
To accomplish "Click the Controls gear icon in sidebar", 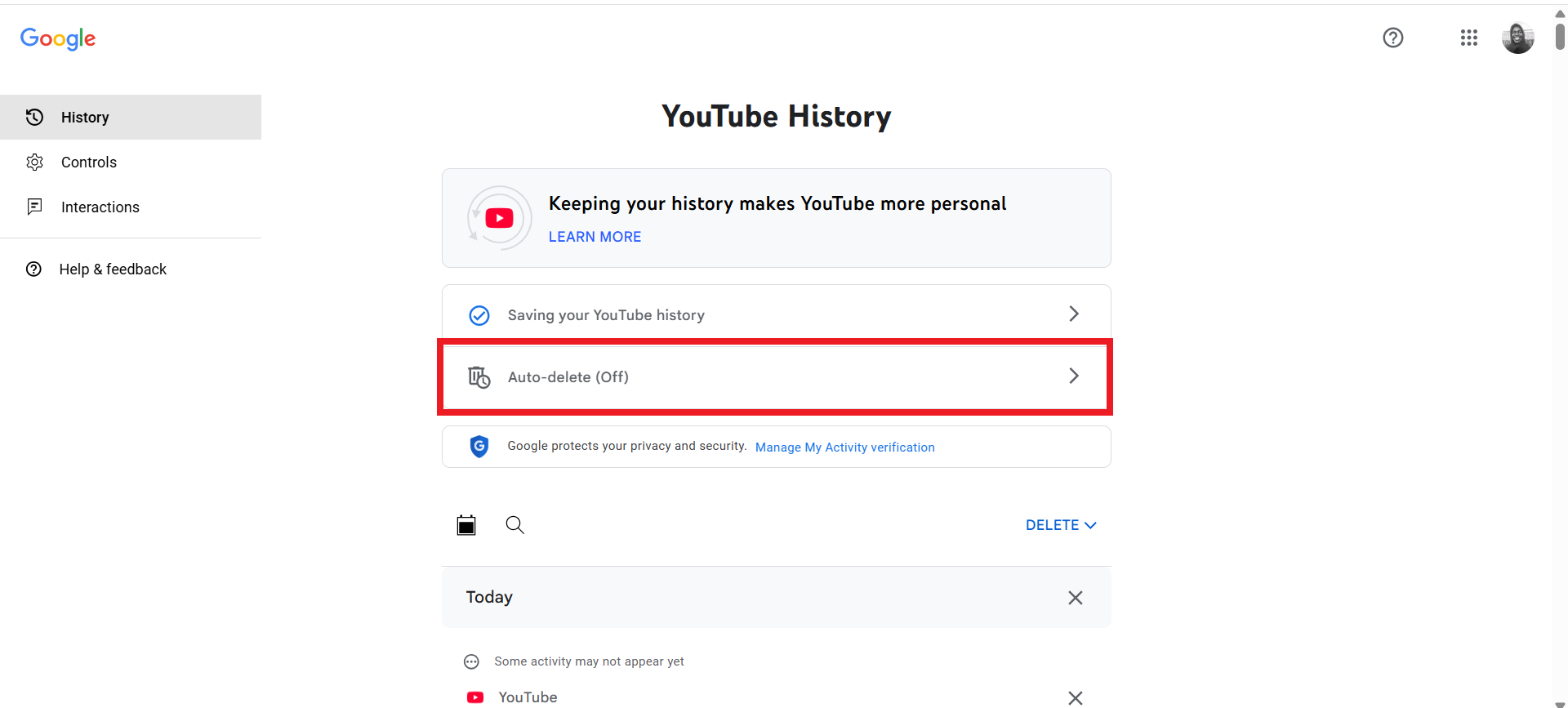I will 34,162.
